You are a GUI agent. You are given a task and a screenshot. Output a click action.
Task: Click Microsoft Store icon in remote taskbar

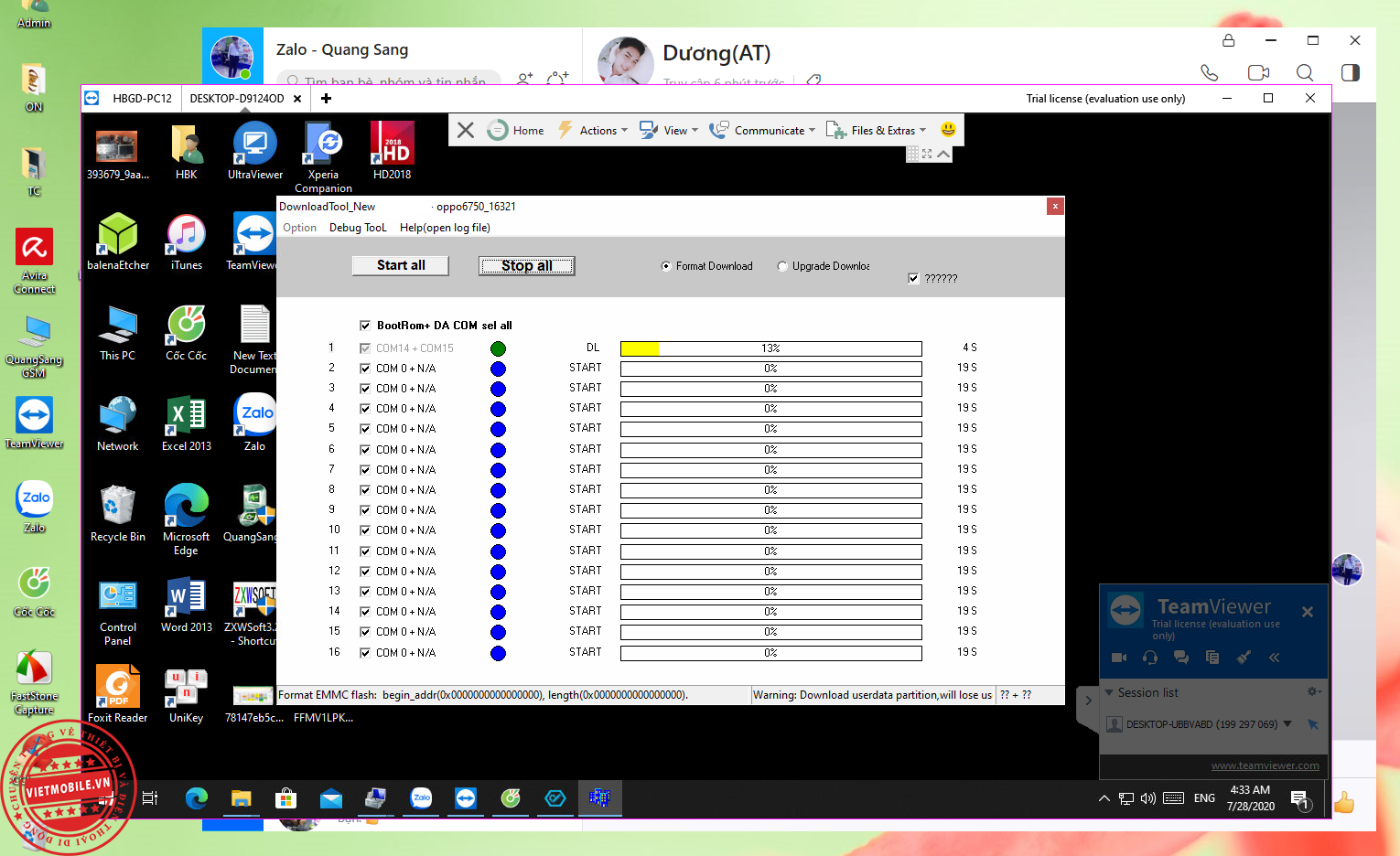pyautogui.click(x=285, y=798)
